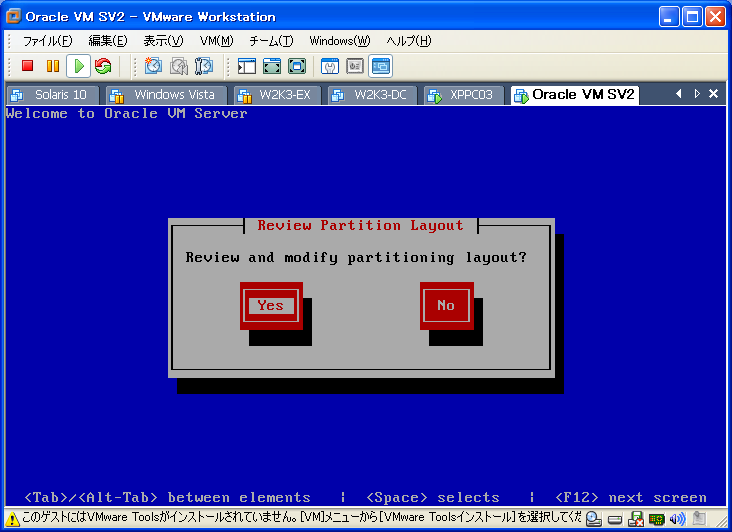This screenshot has width=732, height=532.
Task: Toggle the sidebar view toolbar icon
Action: point(246,66)
